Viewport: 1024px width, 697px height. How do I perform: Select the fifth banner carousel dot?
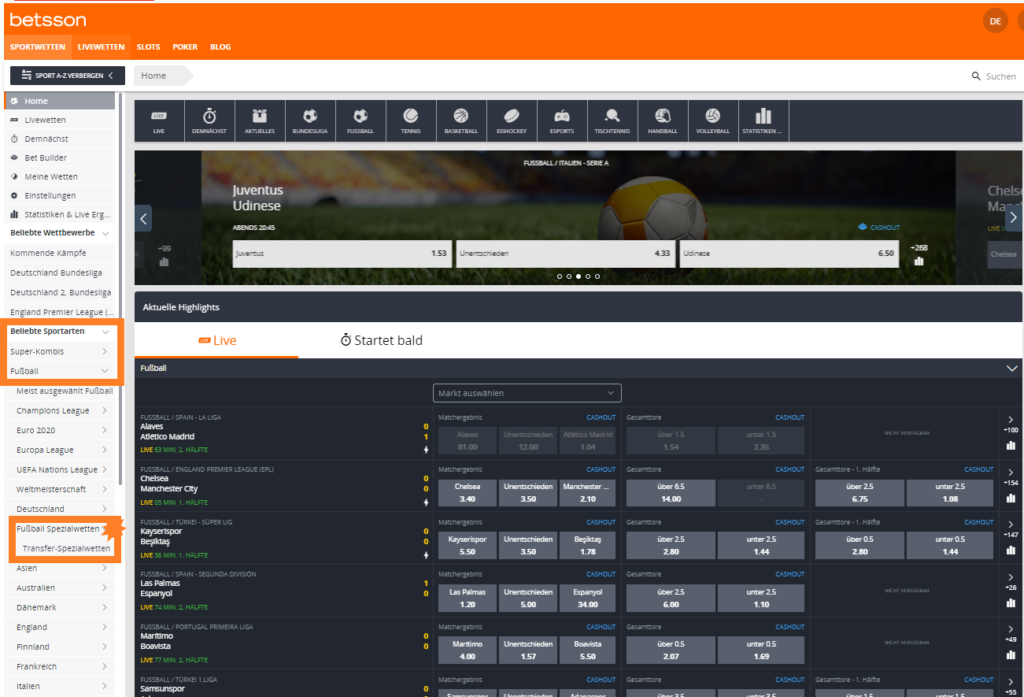[x=598, y=276]
